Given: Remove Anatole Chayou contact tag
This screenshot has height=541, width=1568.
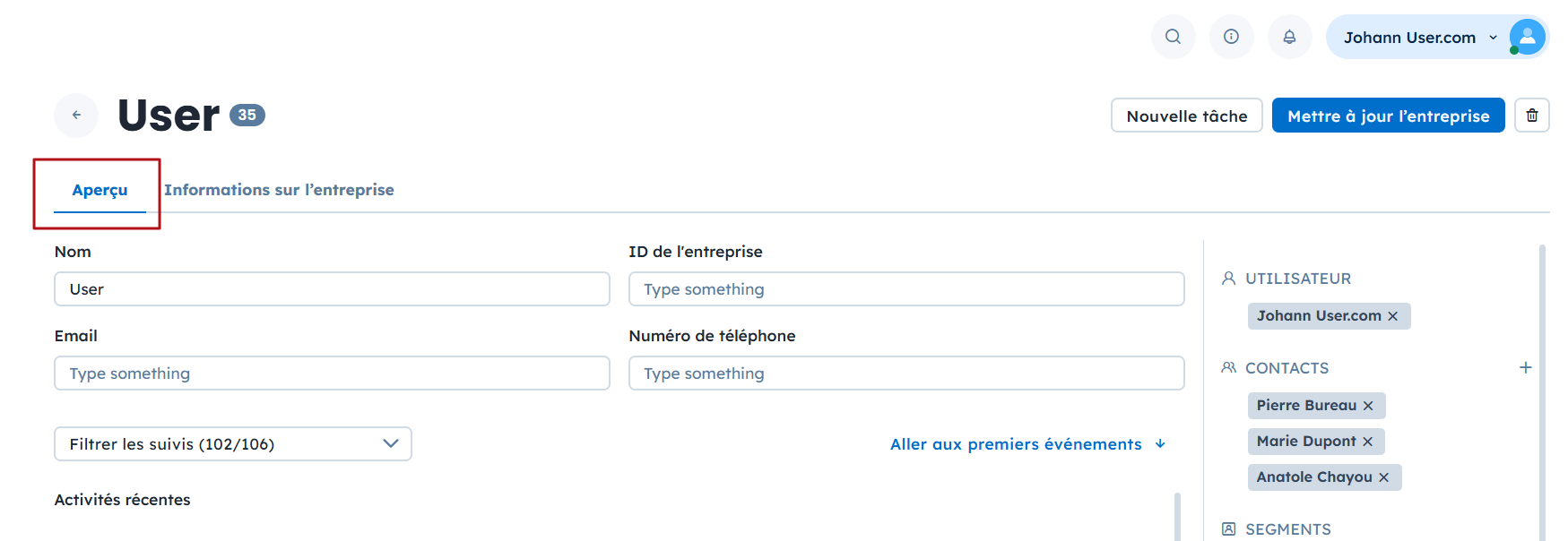Looking at the screenshot, I should pyautogui.click(x=1383, y=477).
